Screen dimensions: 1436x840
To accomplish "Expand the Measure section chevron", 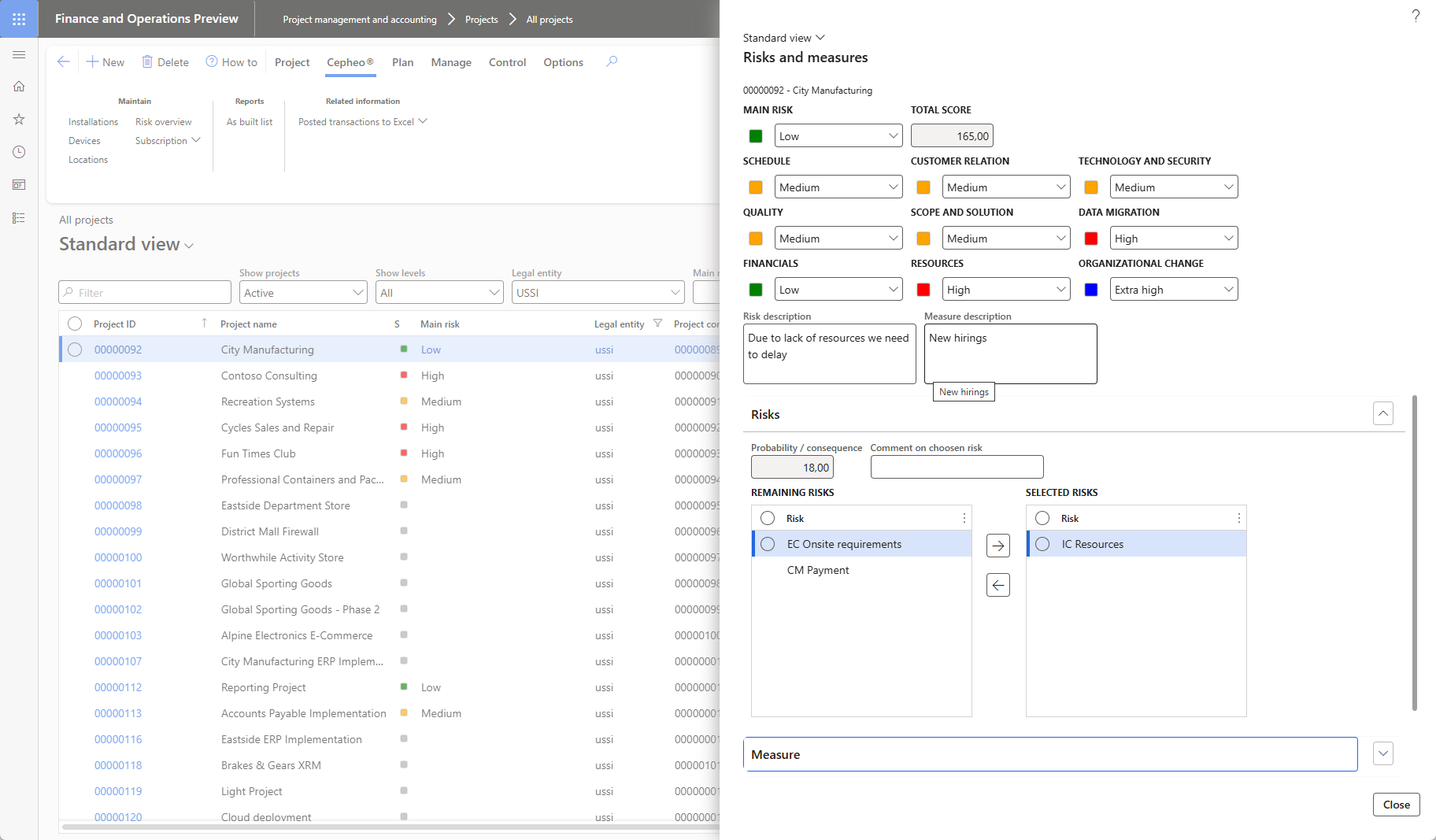I will [x=1383, y=753].
